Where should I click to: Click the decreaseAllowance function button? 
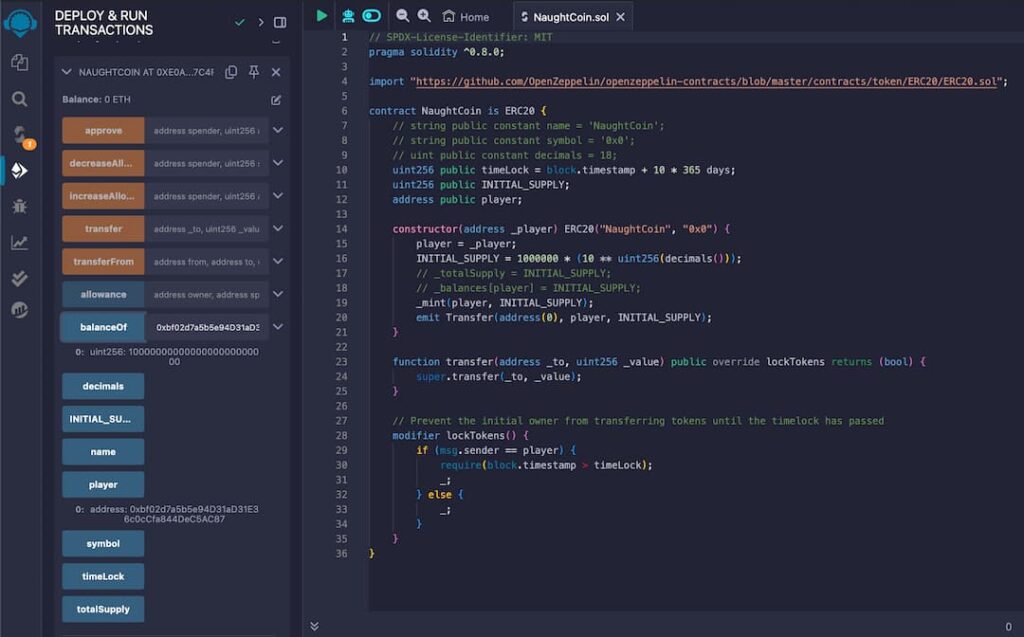coord(103,163)
